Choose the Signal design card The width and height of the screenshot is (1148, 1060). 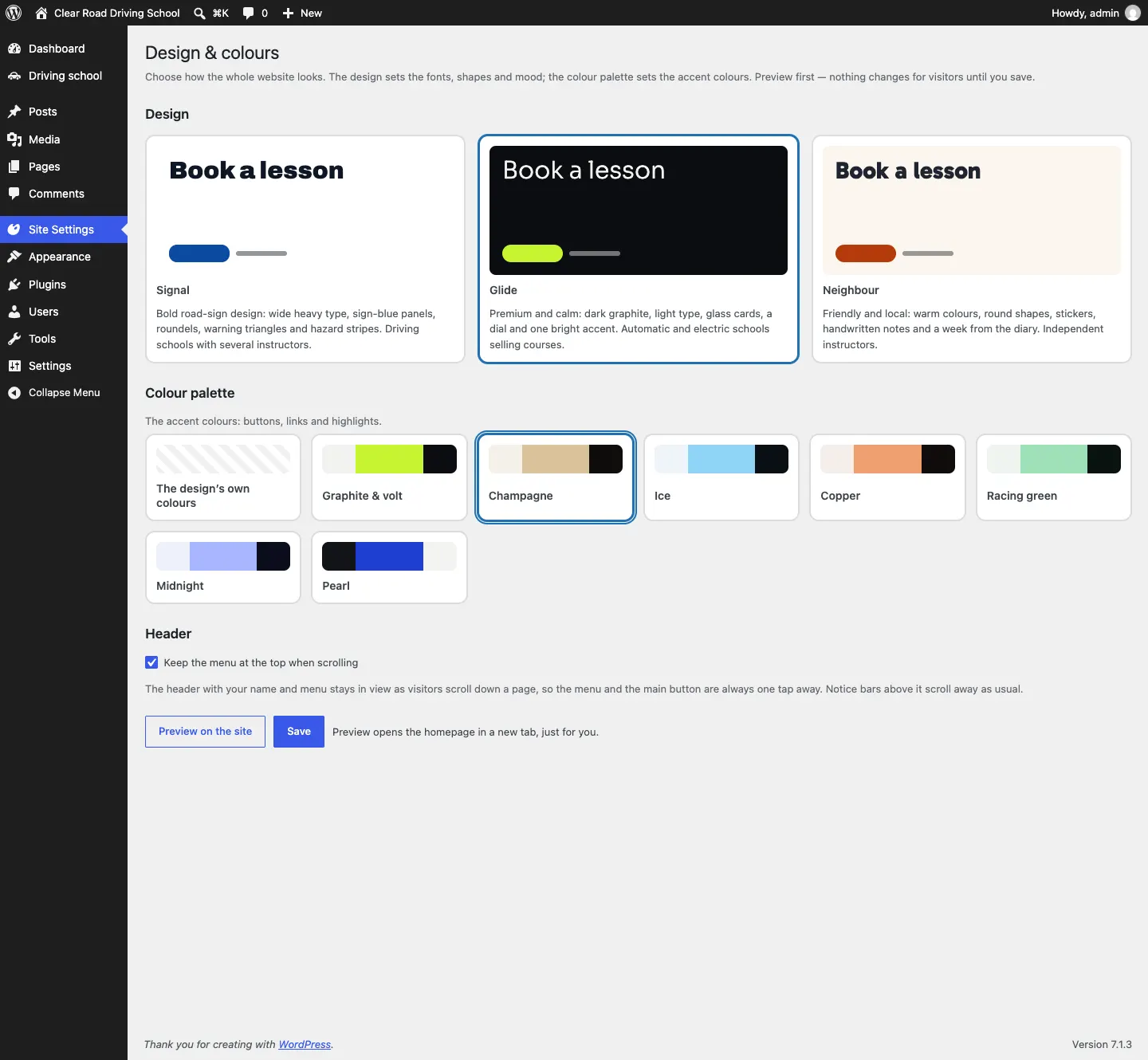tap(305, 249)
